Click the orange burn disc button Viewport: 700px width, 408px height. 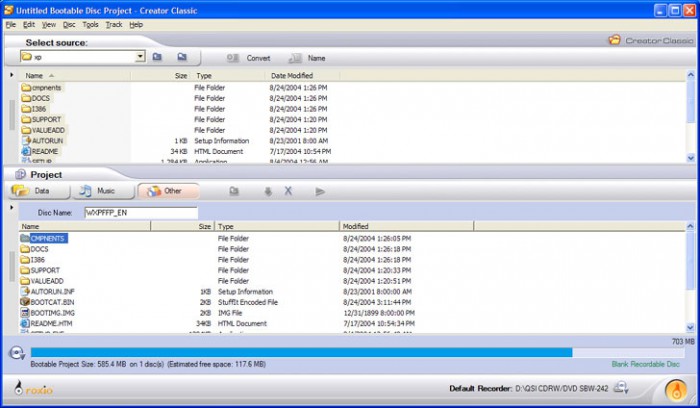[676, 390]
